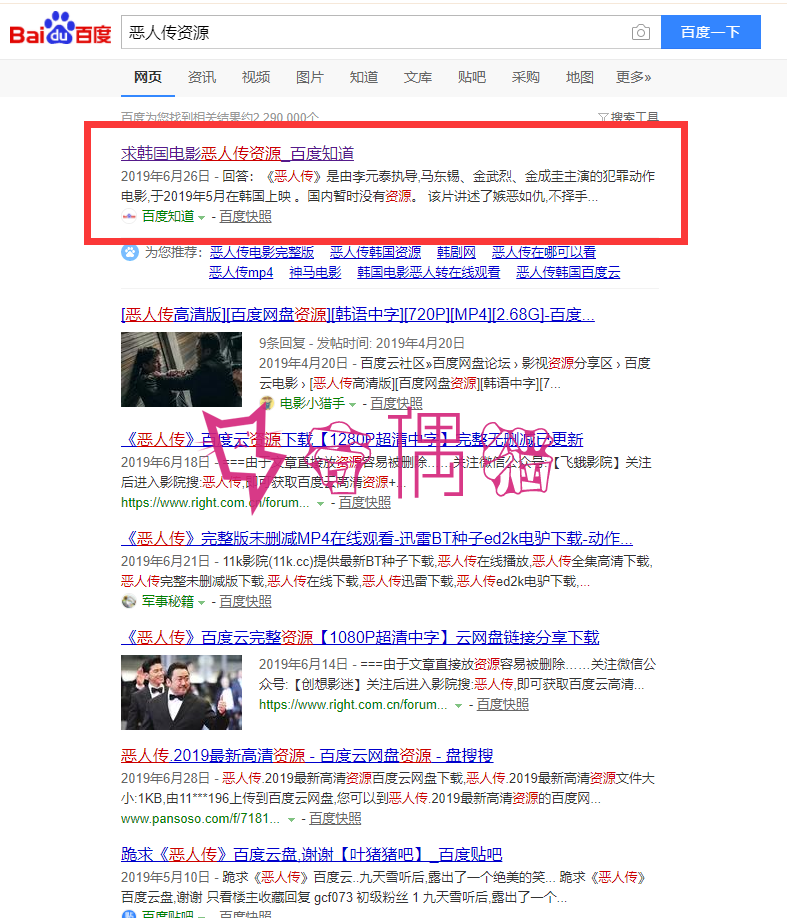The height and width of the screenshot is (918, 787).
Task: Open 《恶人传》百度云完整资源【1080P超清中字】 result
Action: point(360,637)
